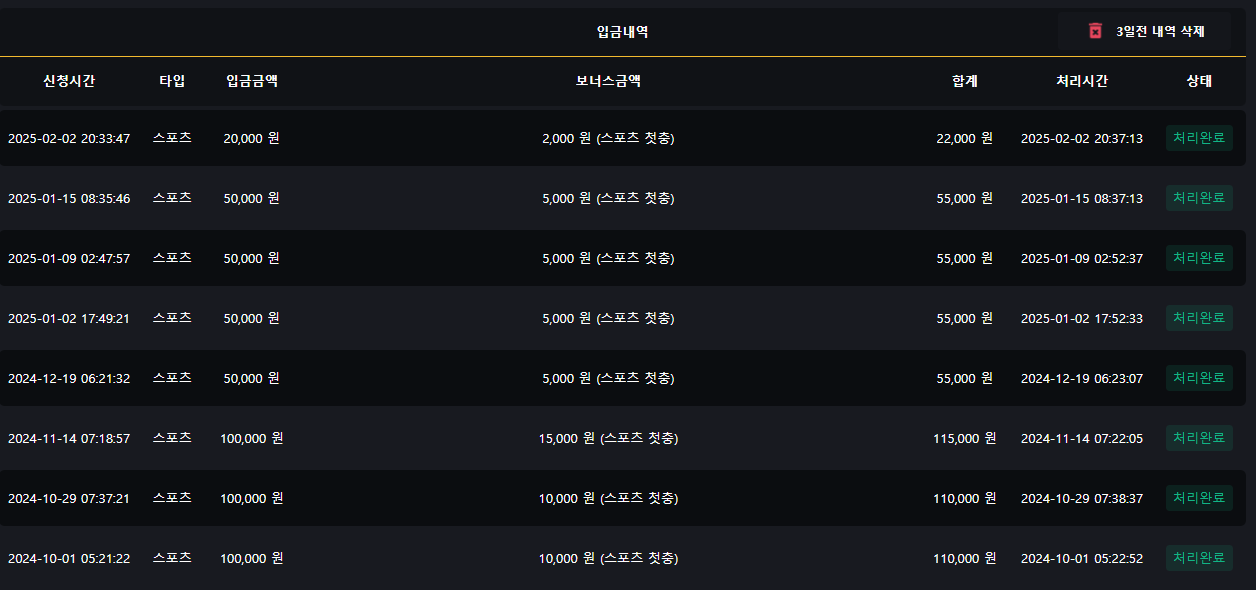Click the 상태 column header
The height and width of the screenshot is (590, 1256).
1199,81
